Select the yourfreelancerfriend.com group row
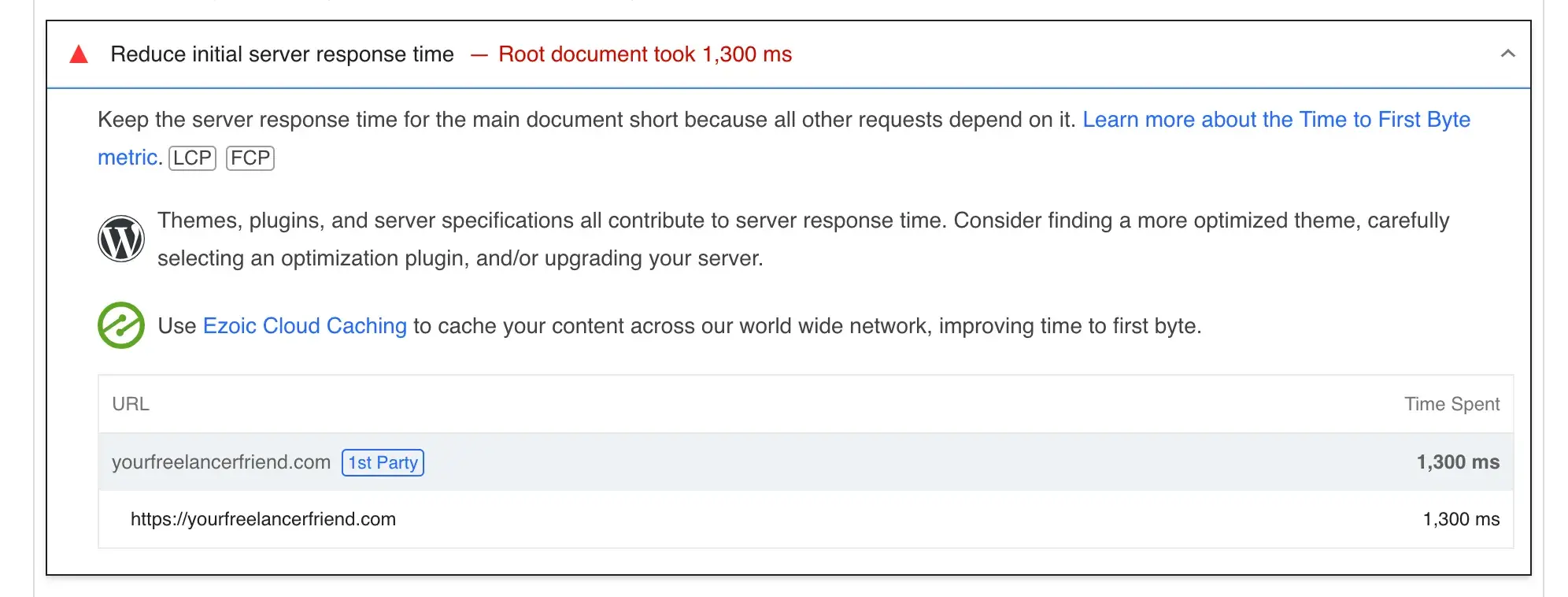 coord(805,462)
